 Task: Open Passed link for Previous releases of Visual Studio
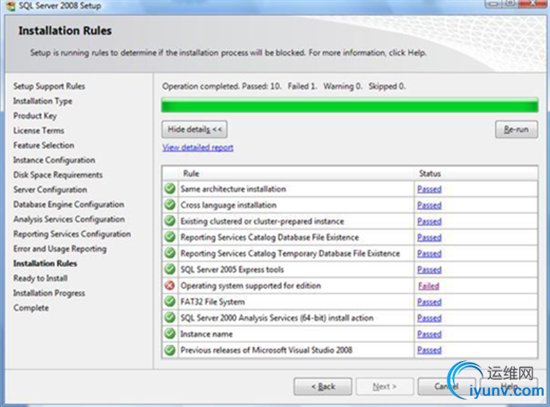point(429,350)
